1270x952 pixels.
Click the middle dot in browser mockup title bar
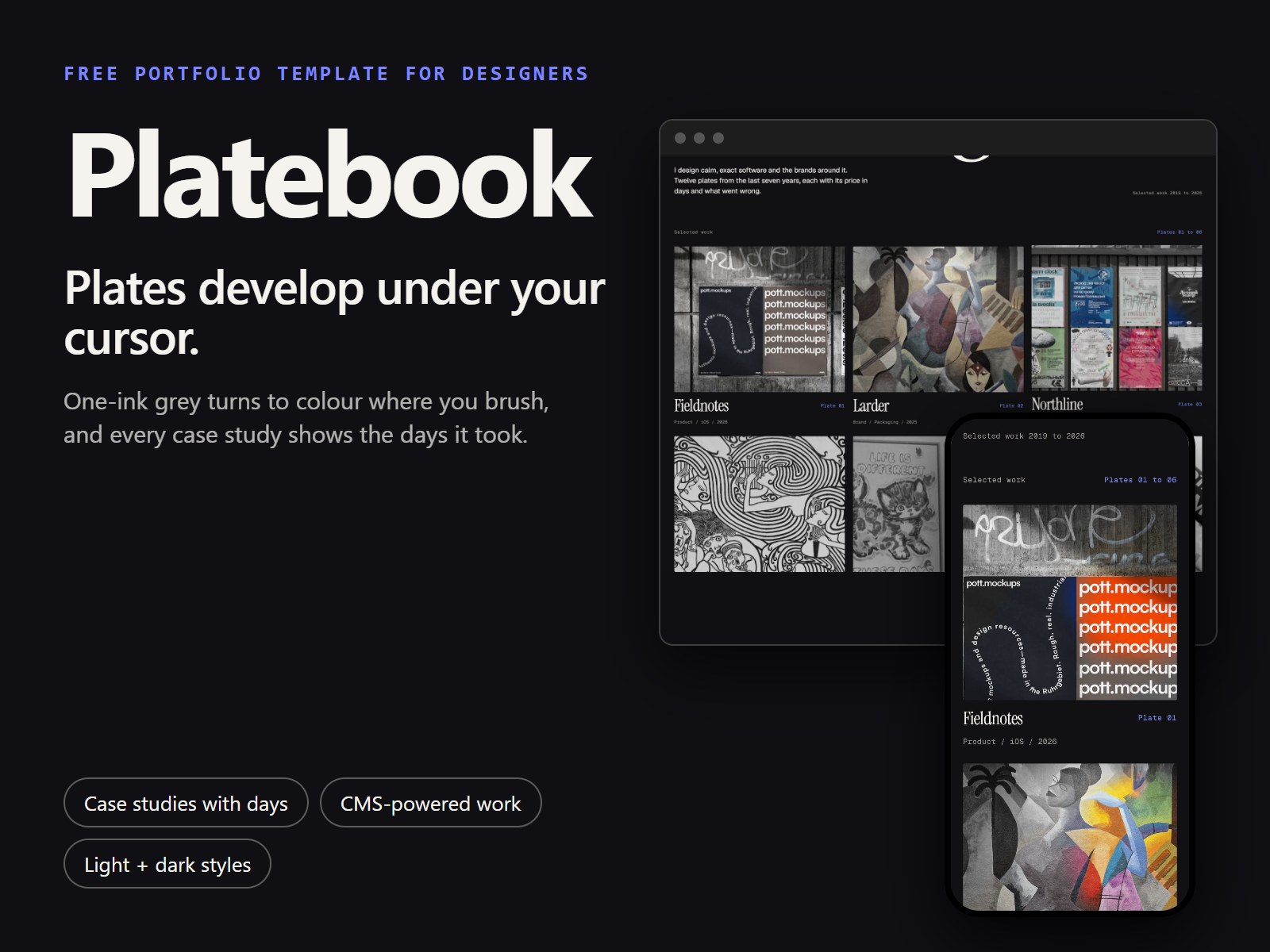pos(699,138)
